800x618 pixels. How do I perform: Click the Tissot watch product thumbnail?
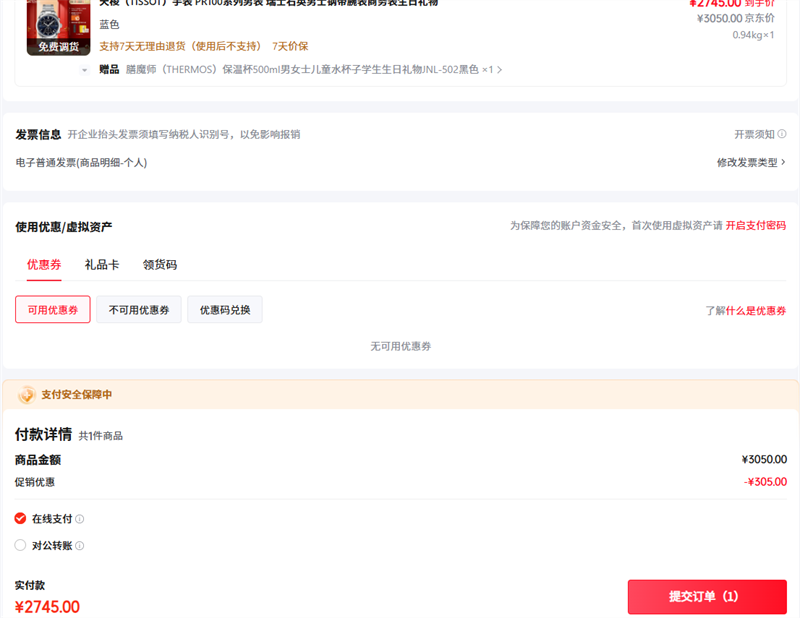[58, 18]
